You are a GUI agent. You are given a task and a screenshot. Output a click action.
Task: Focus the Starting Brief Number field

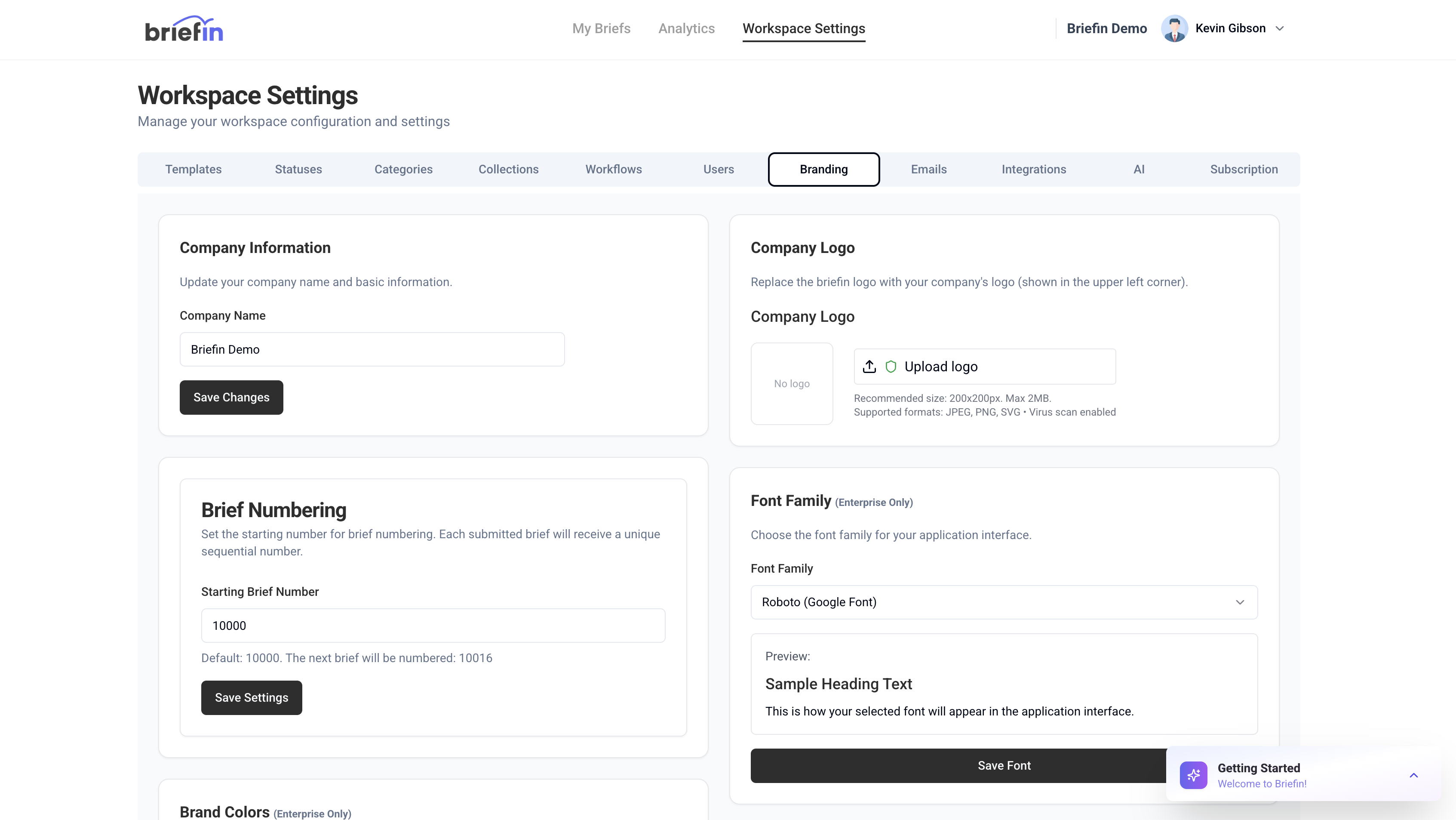[x=433, y=626]
